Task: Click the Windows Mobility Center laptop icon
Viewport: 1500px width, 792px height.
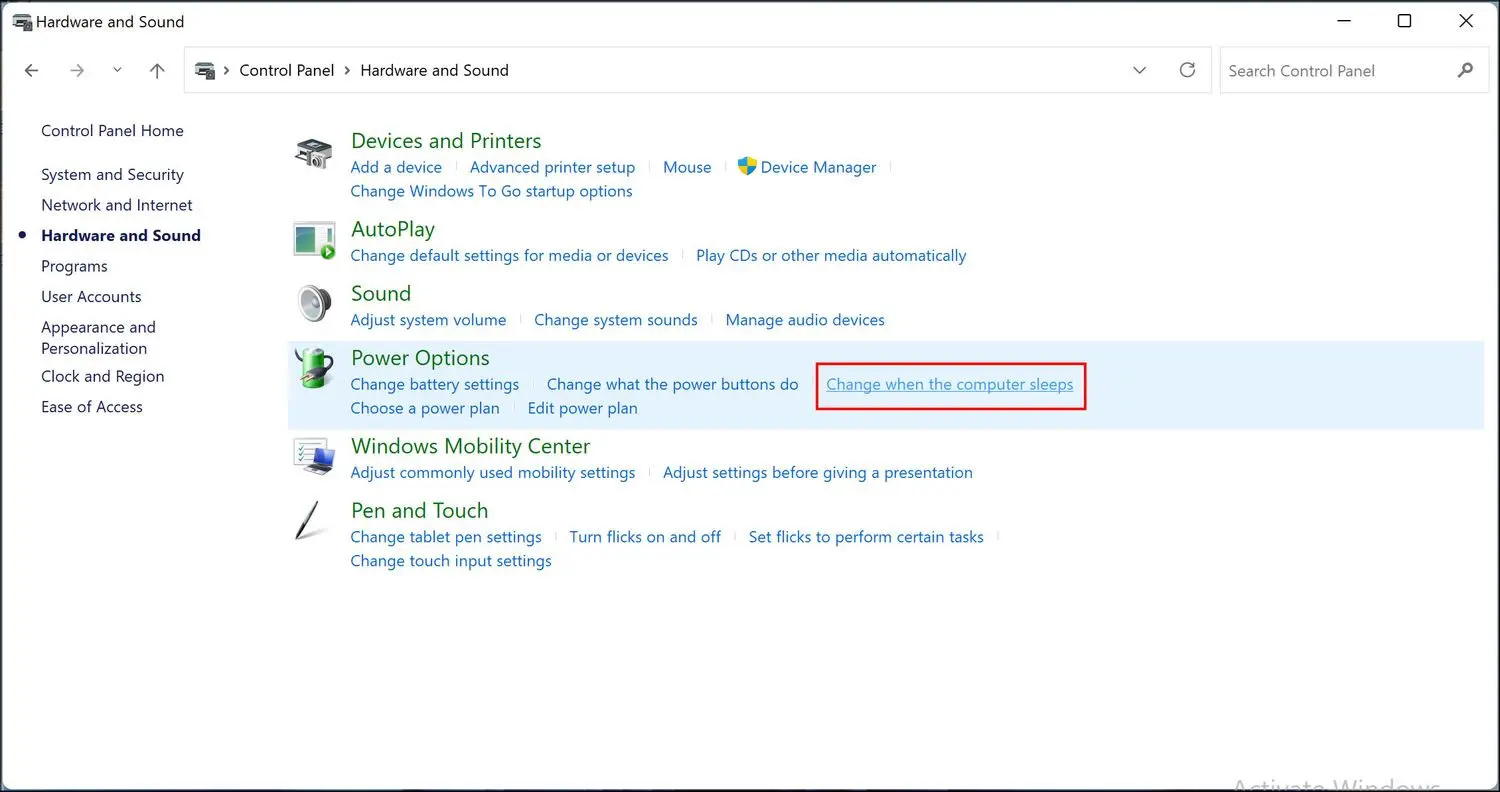Action: click(x=314, y=456)
